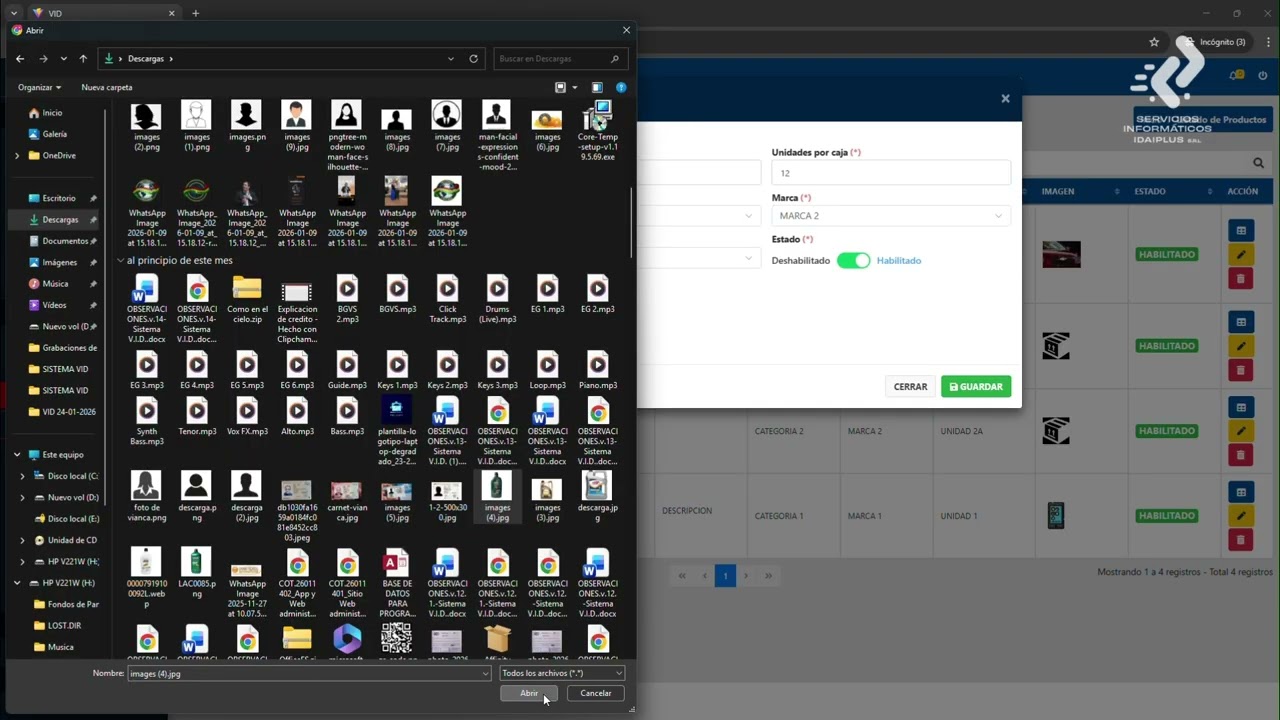This screenshot has width=1280, height=720.
Task: Click the forward navigation arrow in Abrir dialog
Action: pos(41,59)
